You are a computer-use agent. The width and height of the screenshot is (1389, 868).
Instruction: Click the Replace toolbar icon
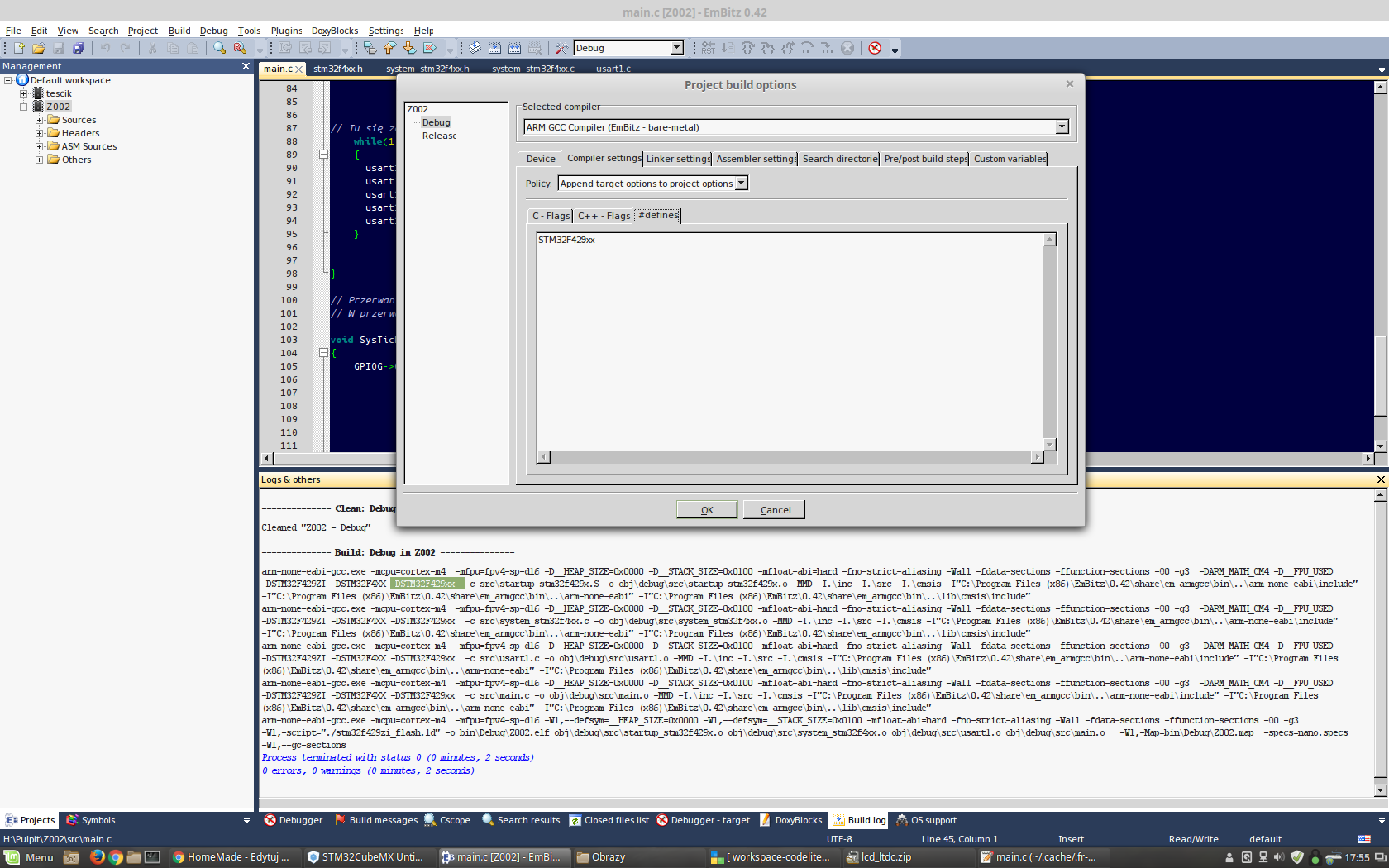(240, 48)
